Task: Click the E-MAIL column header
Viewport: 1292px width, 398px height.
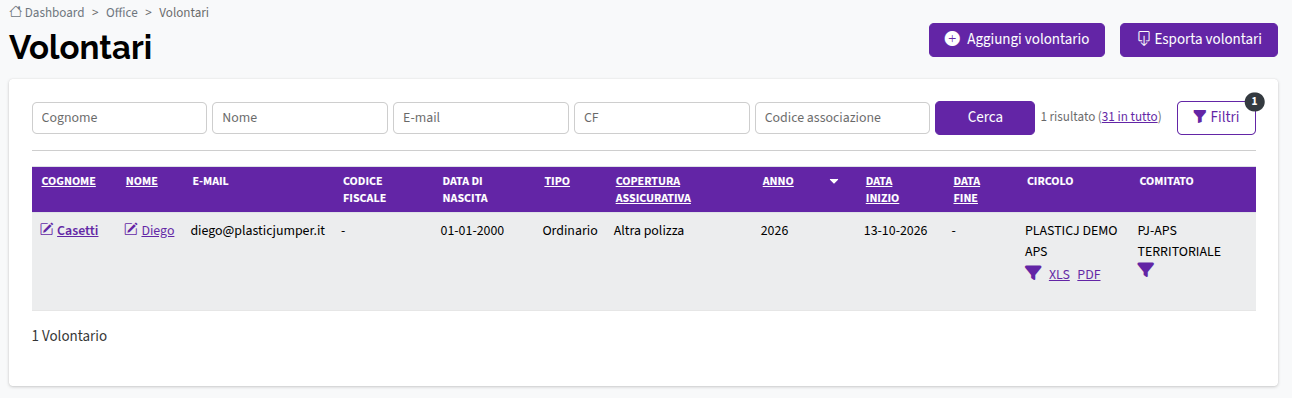Action: click(210, 181)
